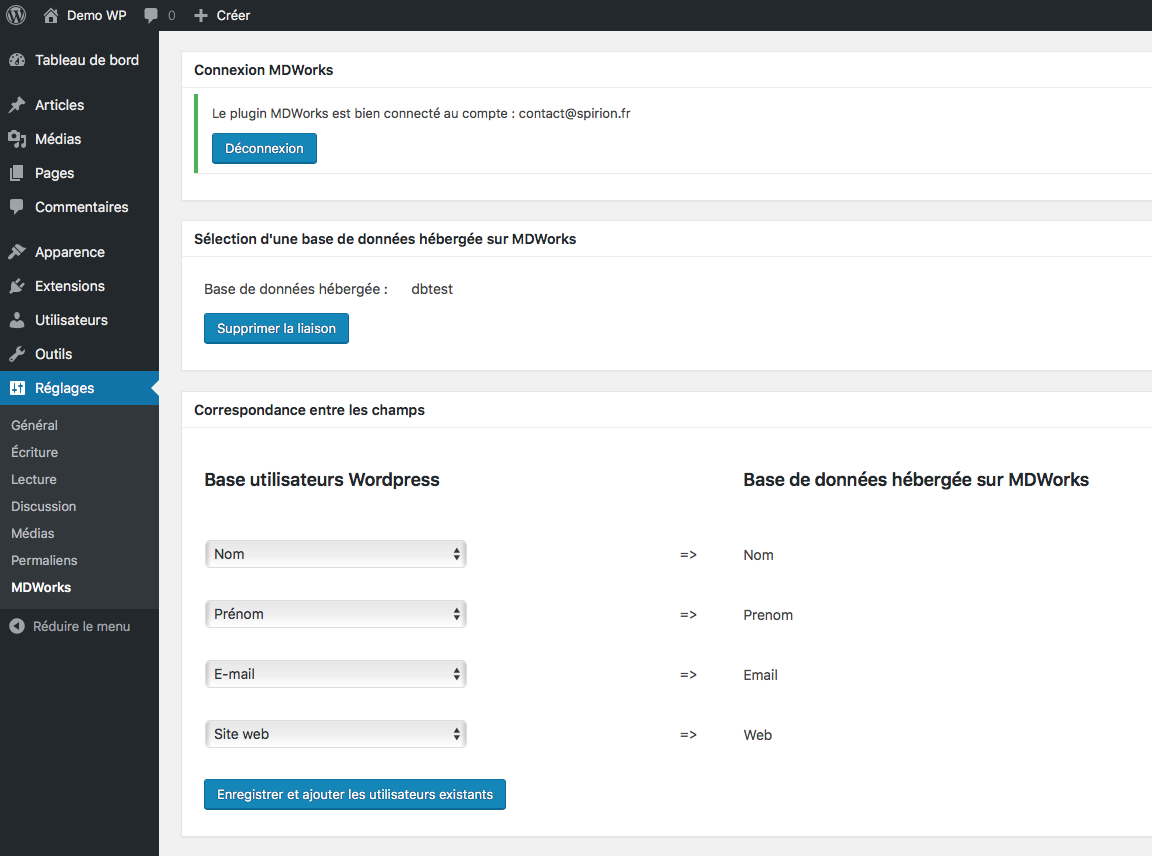
Task: Open Lecture settings submenu
Action: pyautogui.click(x=34, y=479)
